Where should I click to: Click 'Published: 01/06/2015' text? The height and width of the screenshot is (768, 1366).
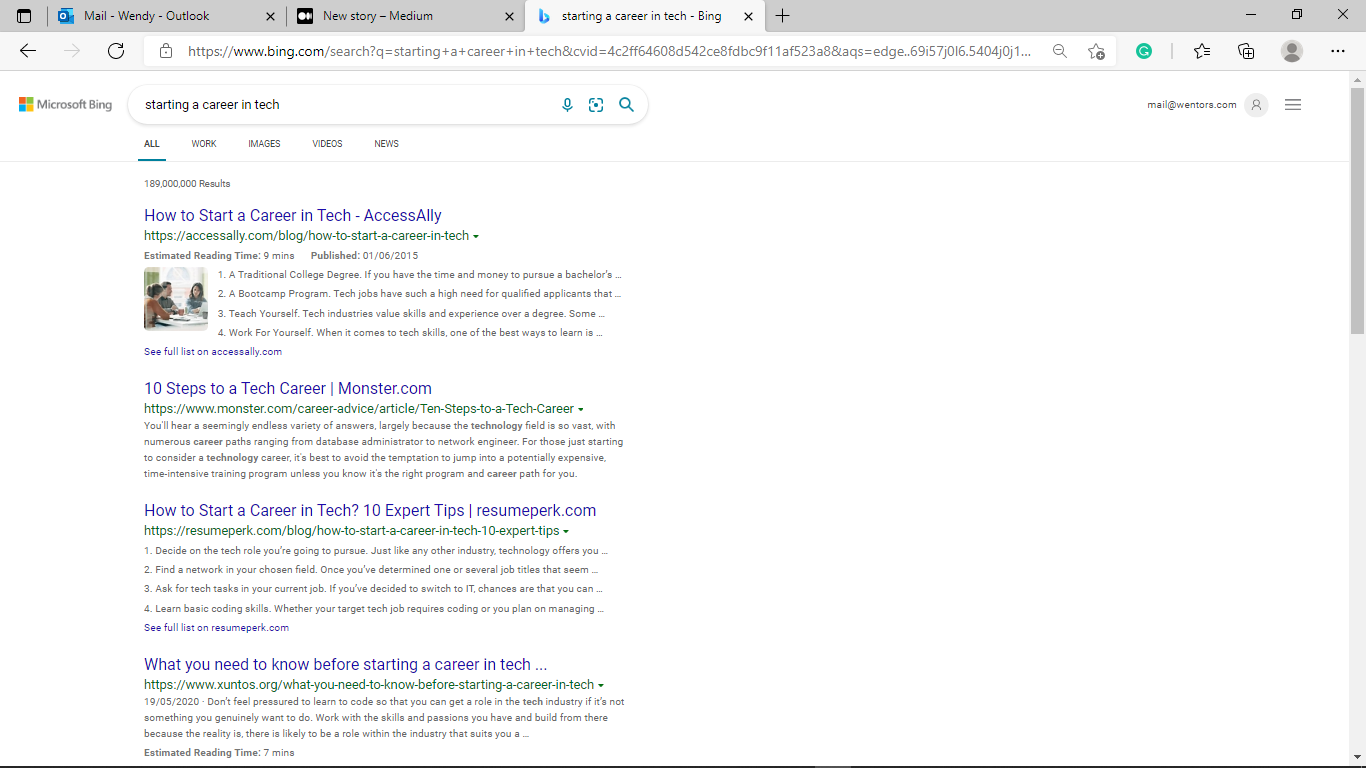[x=364, y=256]
